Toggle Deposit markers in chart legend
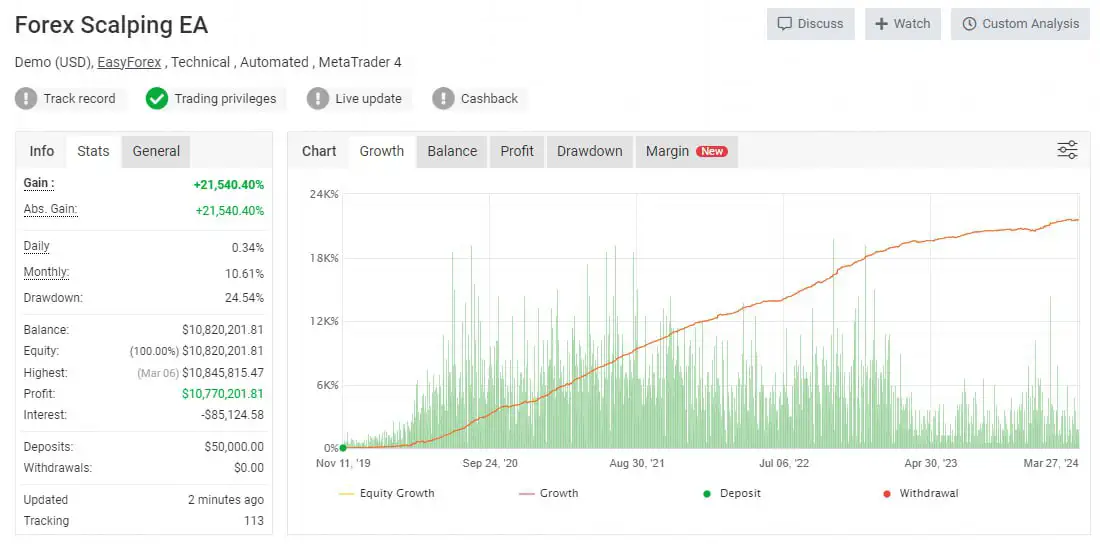The image size is (1100, 544). pos(730,493)
